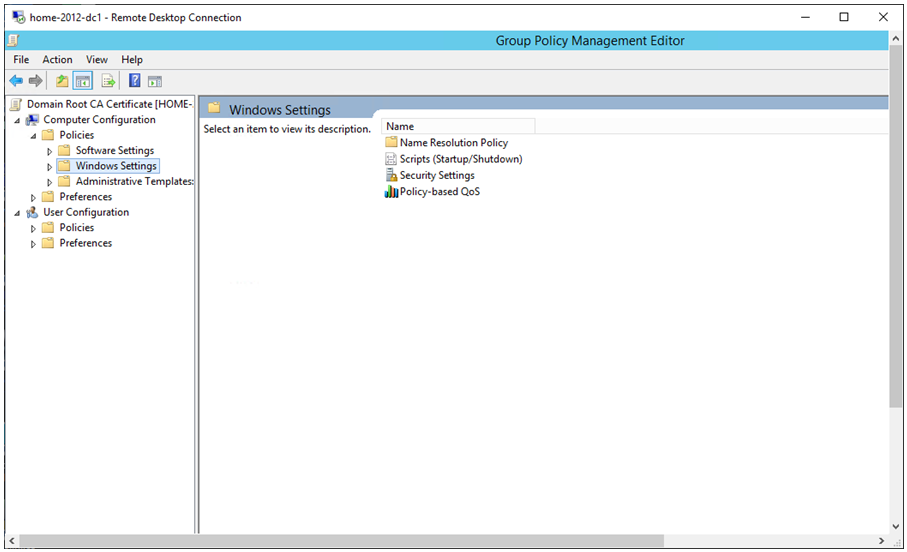907x552 pixels.
Task: Click the Computer Configuration icon
Action: click(32, 120)
